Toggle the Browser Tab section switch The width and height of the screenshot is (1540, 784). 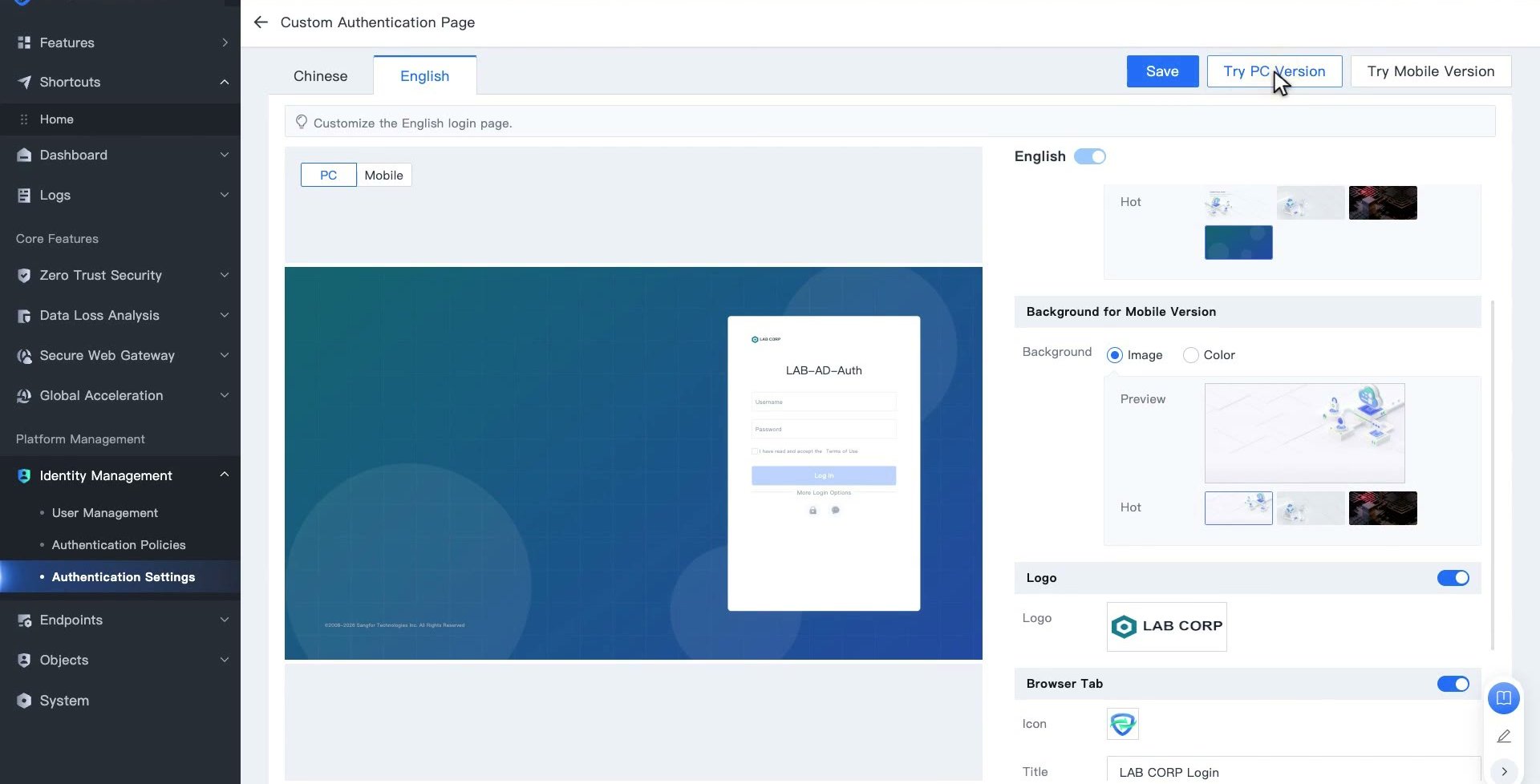pyautogui.click(x=1453, y=684)
